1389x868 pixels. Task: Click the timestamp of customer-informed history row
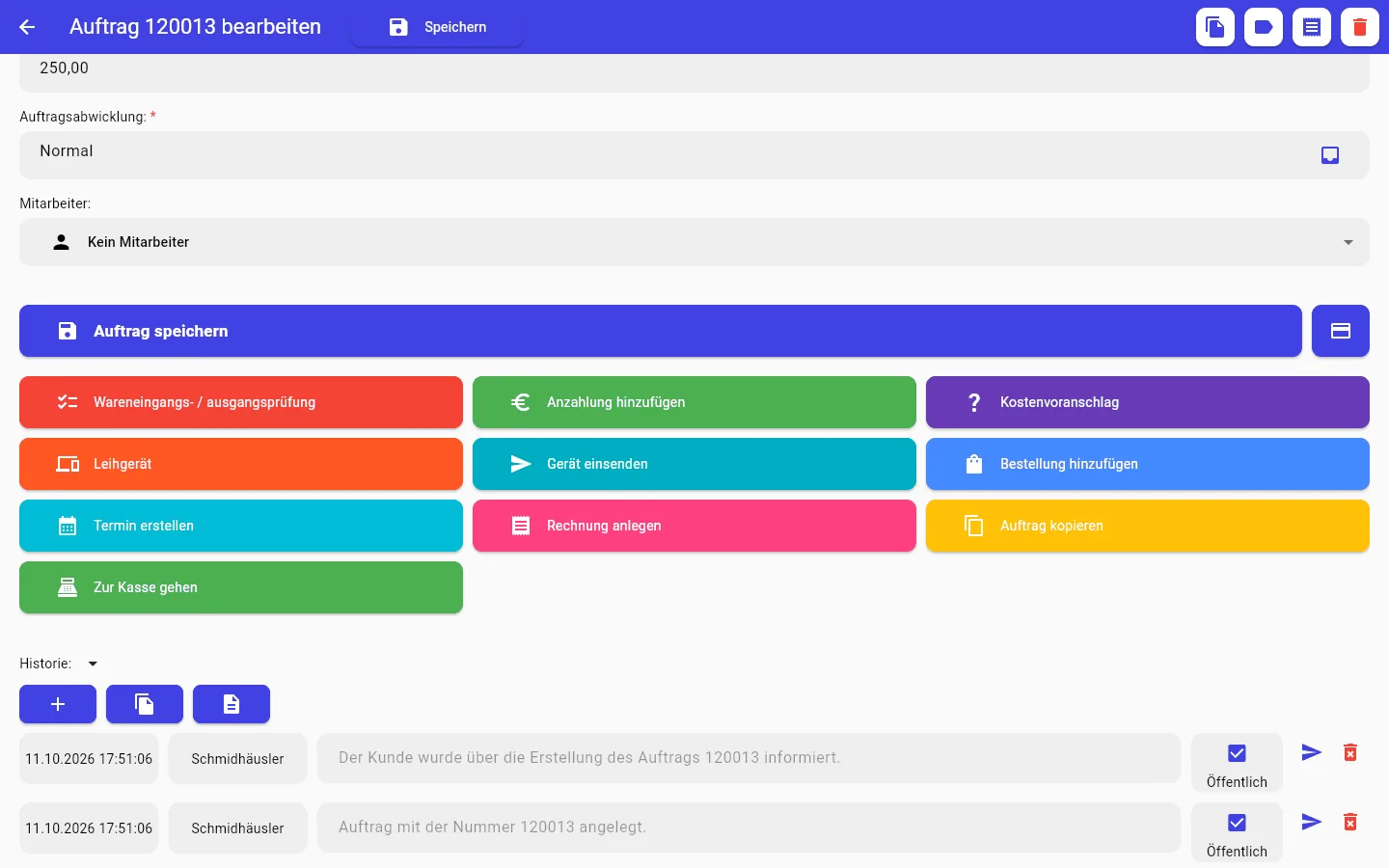[x=89, y=758]
